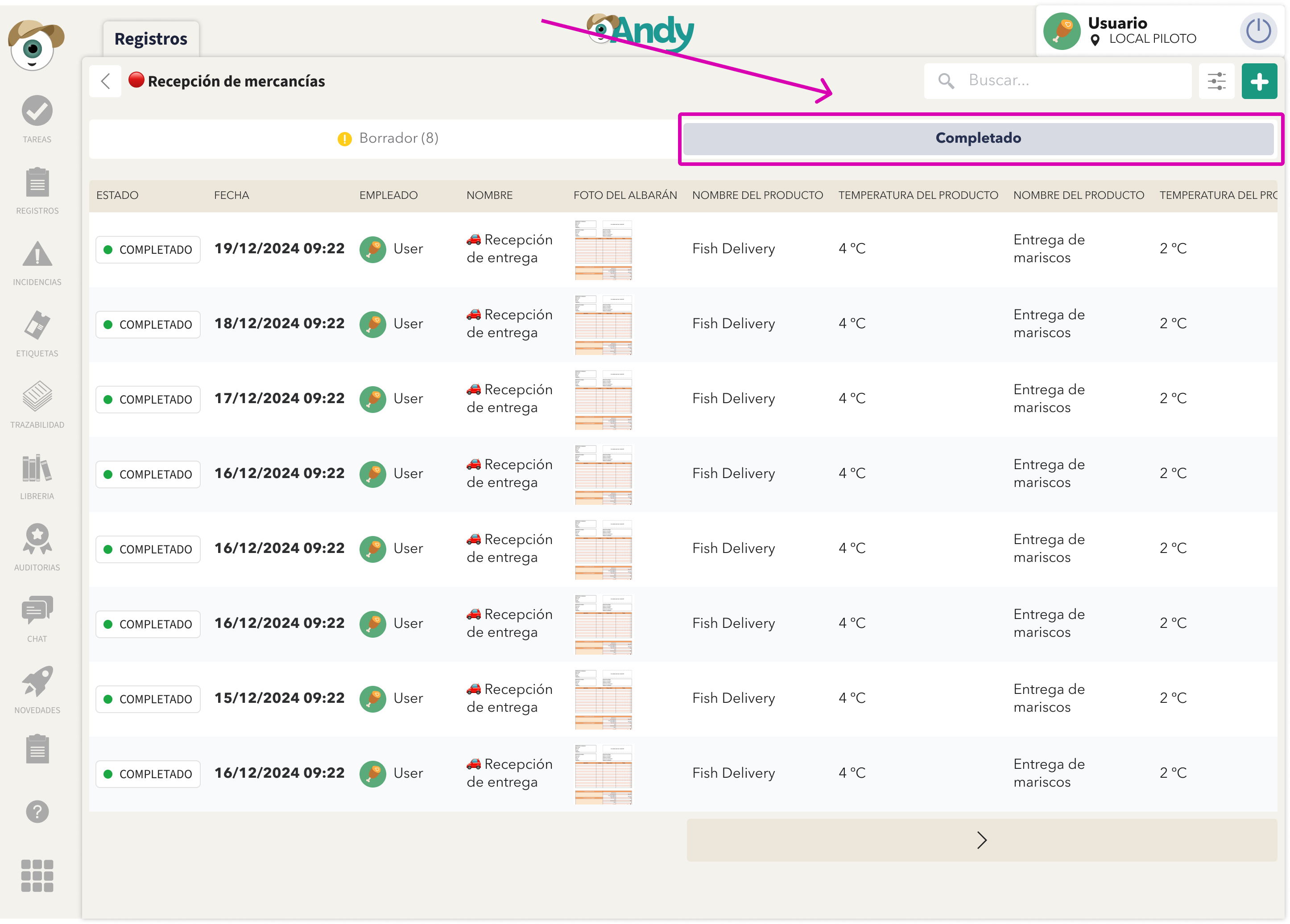The image size is (1290, 924).
Task: Open Registros in the sidebar
Action: [x=37, y=183]
